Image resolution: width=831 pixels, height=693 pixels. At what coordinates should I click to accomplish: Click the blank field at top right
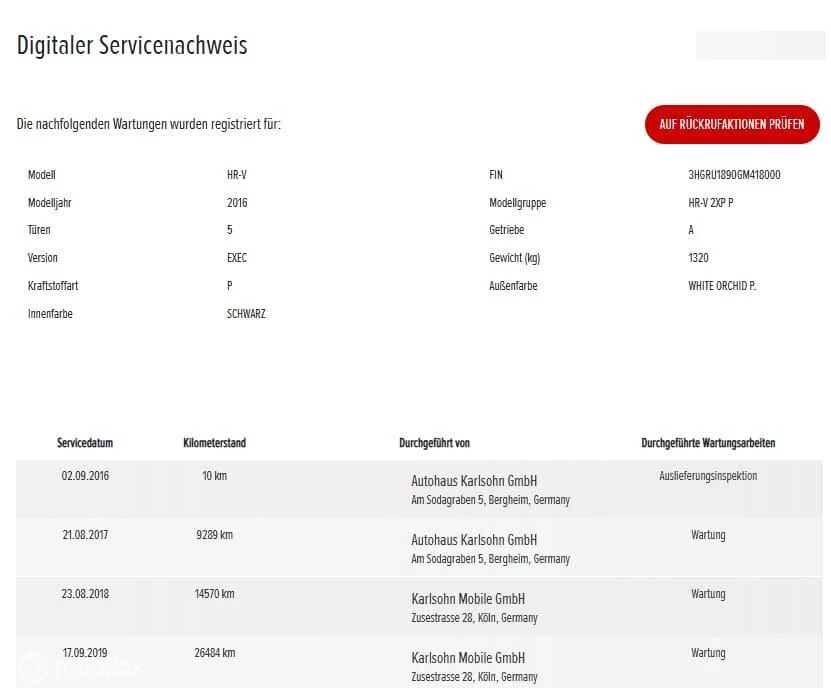[x=760, y=45]
